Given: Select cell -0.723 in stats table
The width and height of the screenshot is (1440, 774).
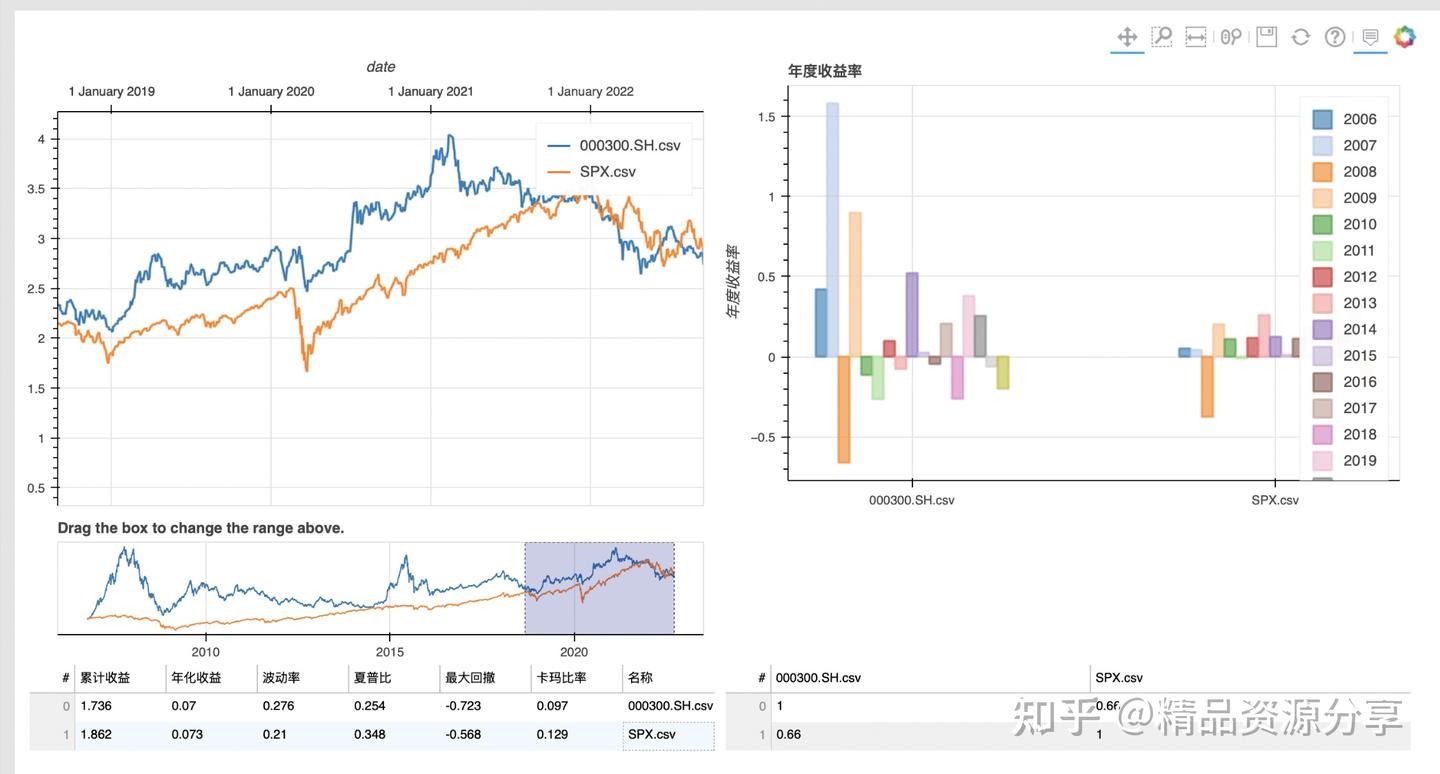Looking at the screenshot, I should point(485,706).
